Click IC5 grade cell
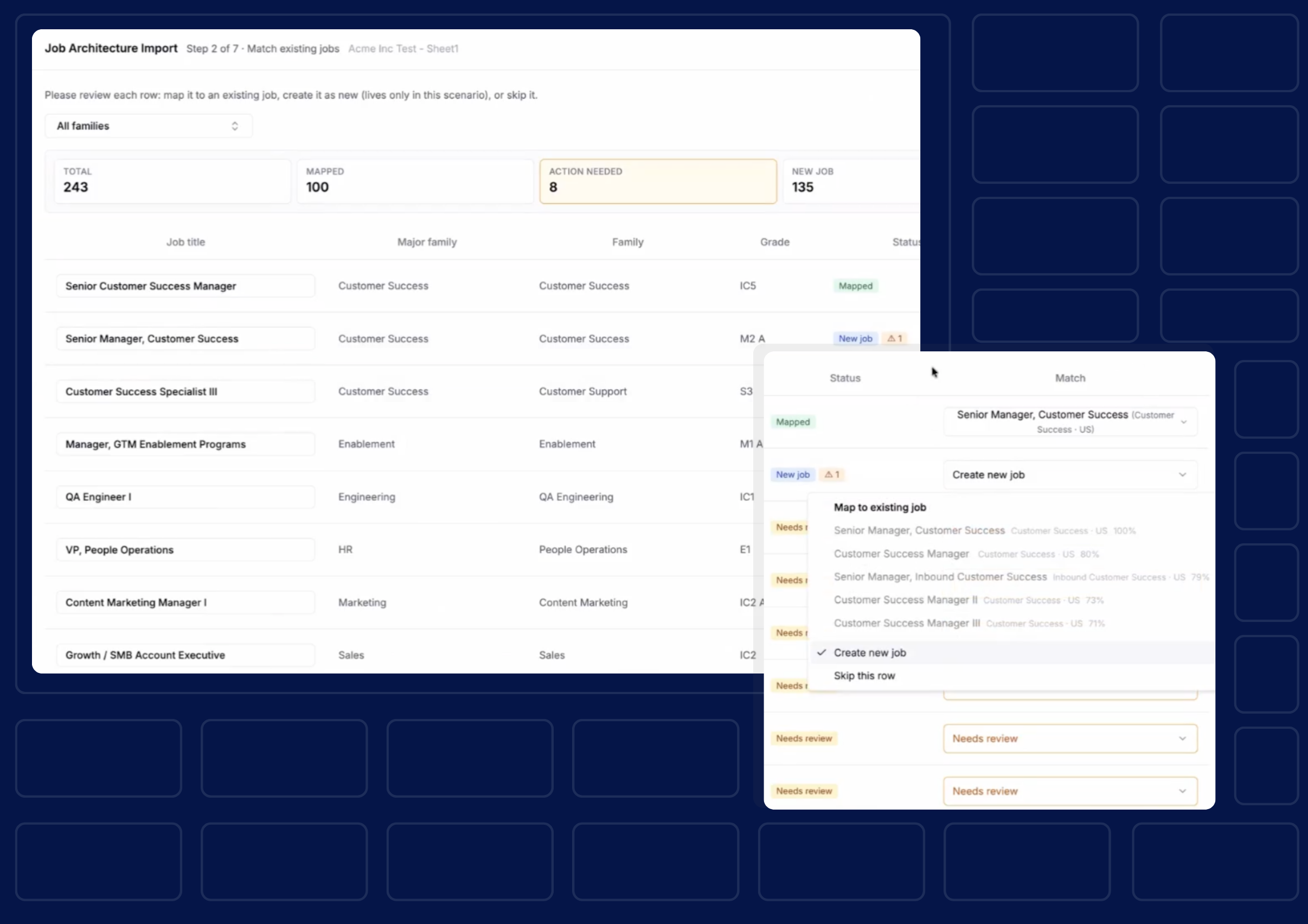The width and height of the screenshot is (1308, 924). click(x=748, y=286)
